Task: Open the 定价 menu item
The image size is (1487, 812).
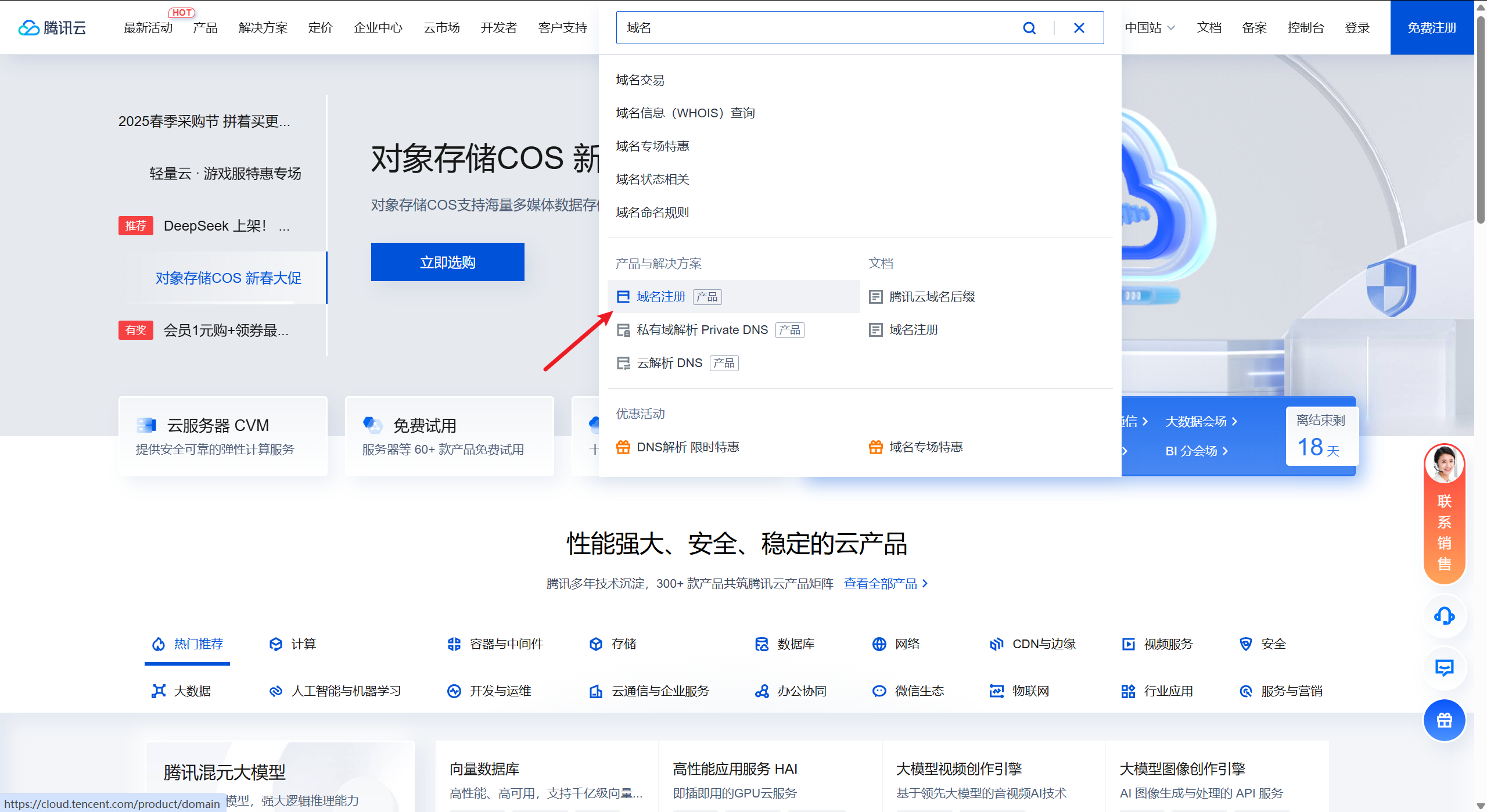Action: click(321, 28)
